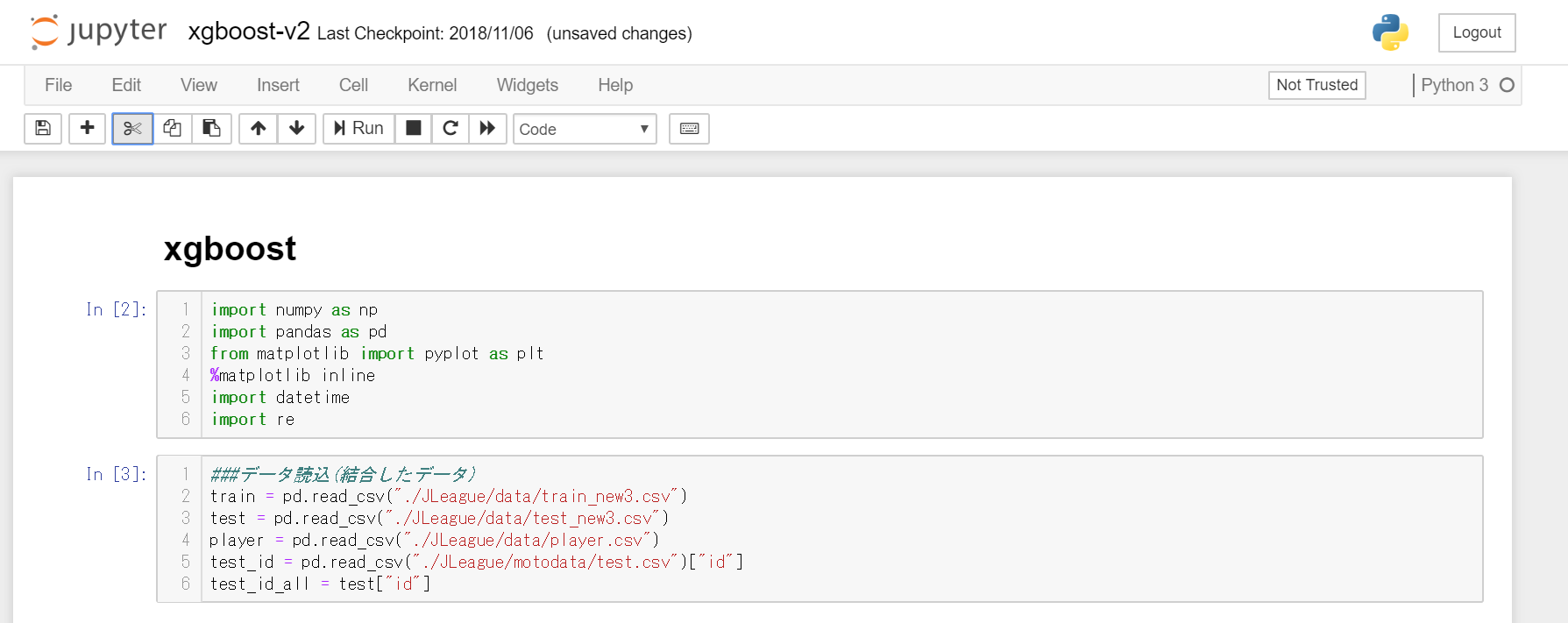The image size is (1568, 623).
Task: Click the Python logo icon
Action: (x=1390, y=32)
